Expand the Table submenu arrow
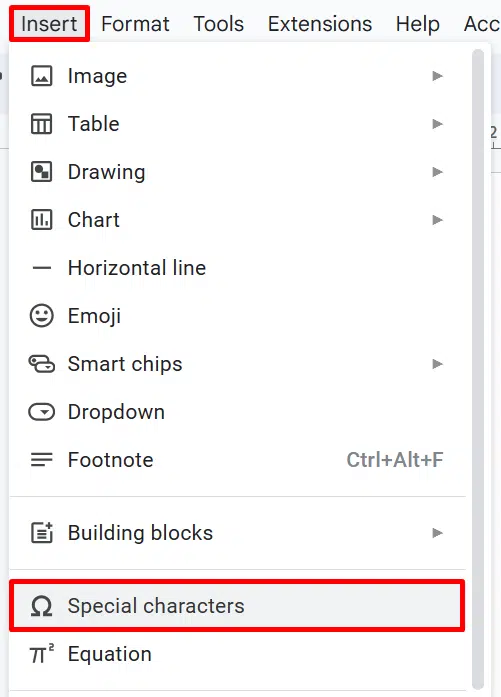The image size is (501, 697). [437, 124]
